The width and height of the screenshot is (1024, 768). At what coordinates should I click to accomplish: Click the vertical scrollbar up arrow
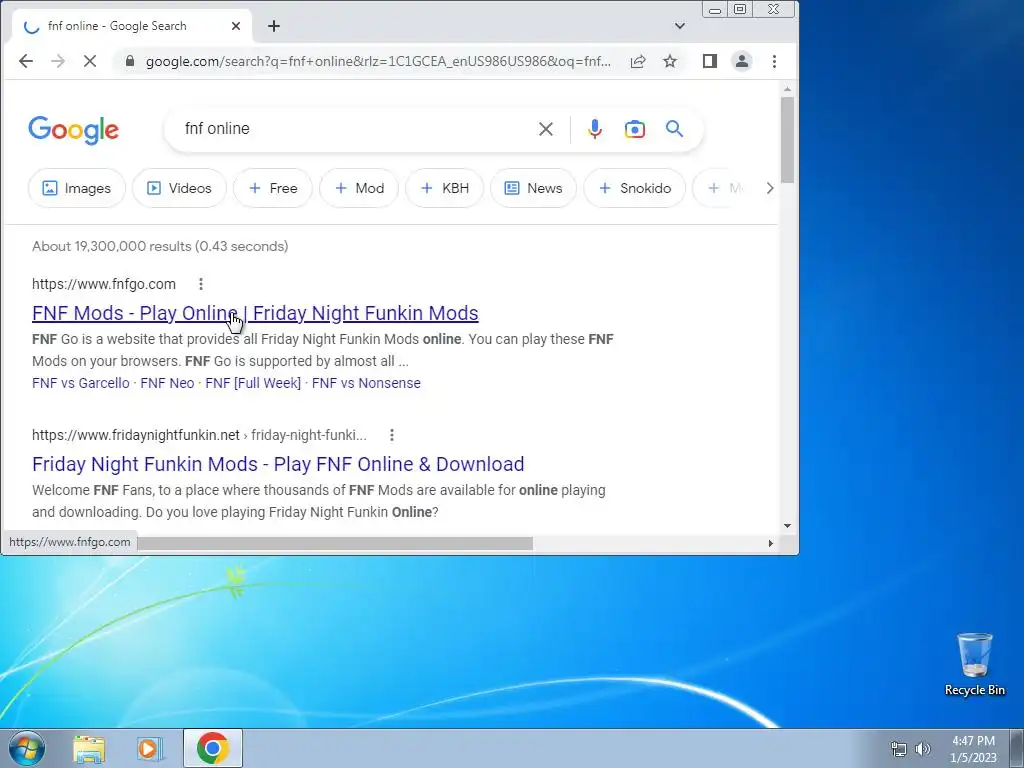[x=787, y=89]
